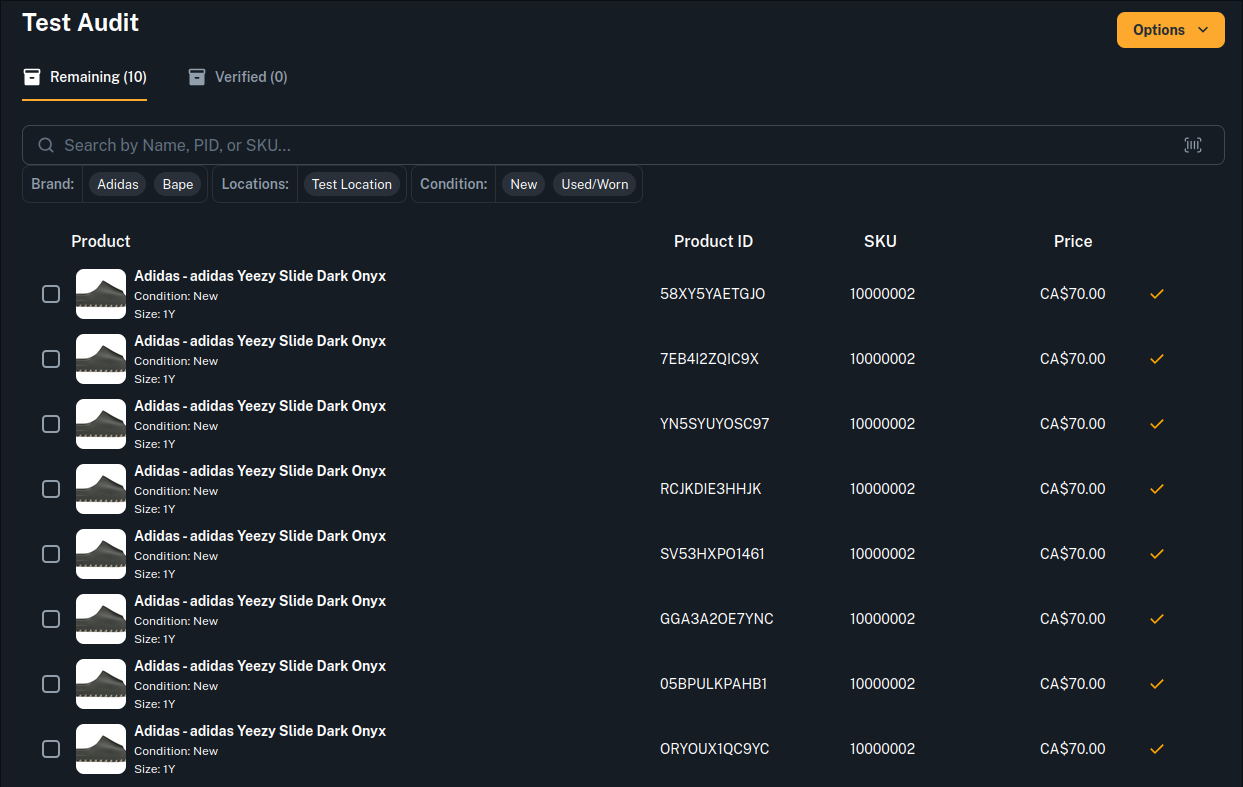Click the Product ID column header
The width and height of the screenshot is (1243, 787).
point(713,241)
